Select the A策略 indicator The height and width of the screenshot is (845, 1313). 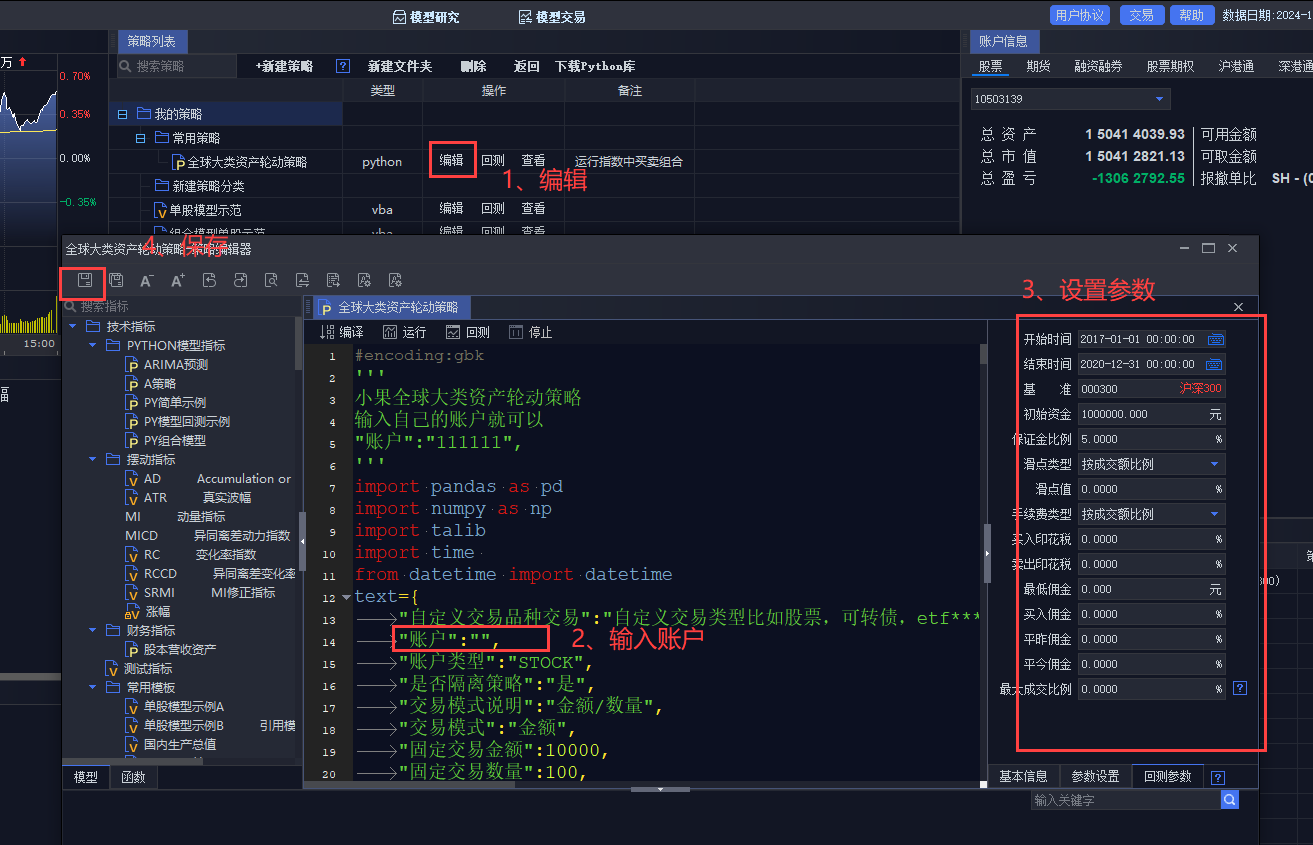(151, 383)
